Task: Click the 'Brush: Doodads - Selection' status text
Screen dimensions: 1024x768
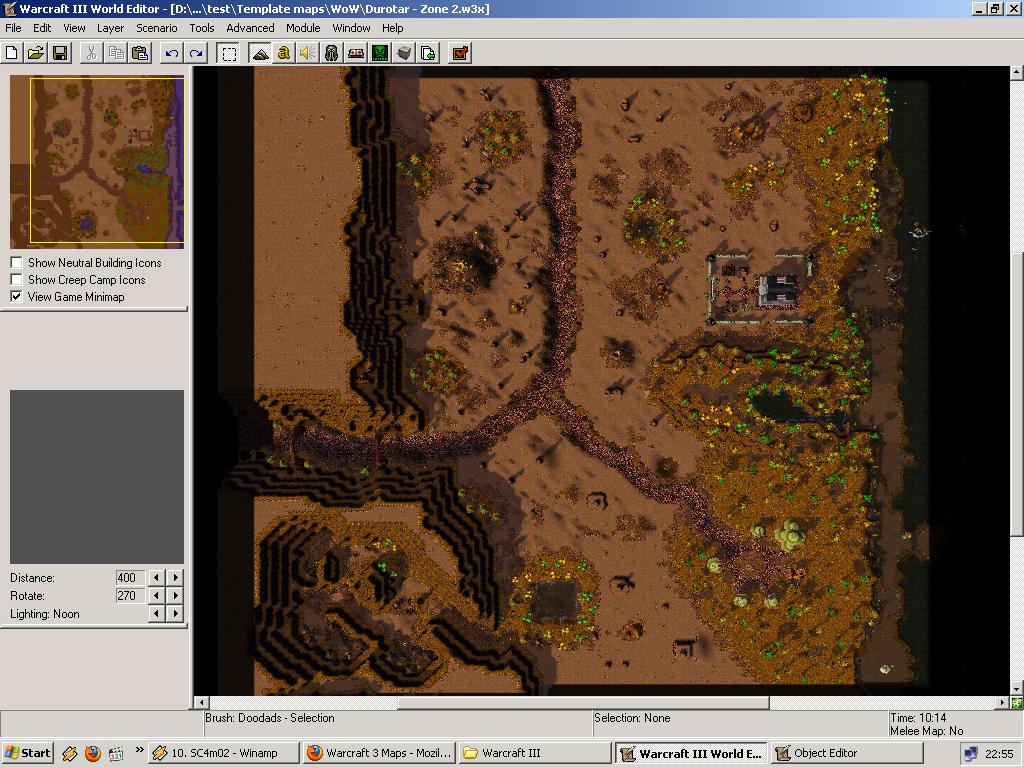Action: [270, 718]
